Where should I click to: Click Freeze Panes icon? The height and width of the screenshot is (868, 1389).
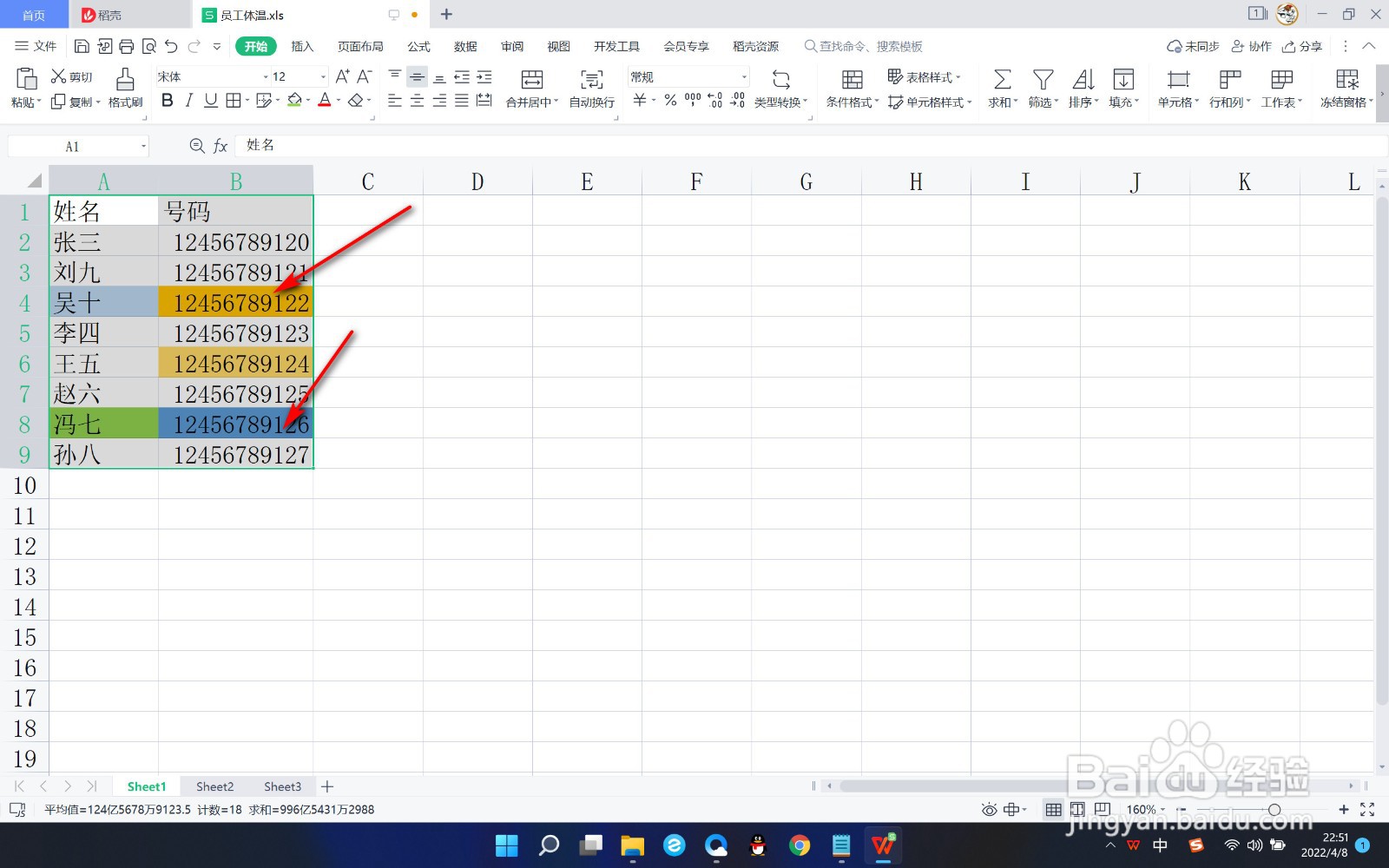(1346, 80)
